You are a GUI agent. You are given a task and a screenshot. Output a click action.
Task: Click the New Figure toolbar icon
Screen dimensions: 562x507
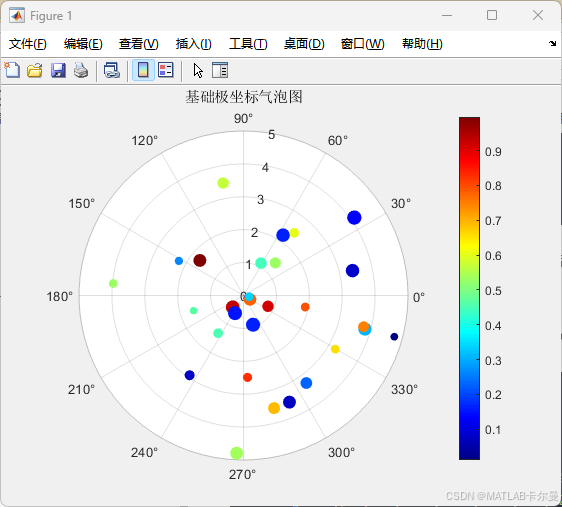pos(12,70)
